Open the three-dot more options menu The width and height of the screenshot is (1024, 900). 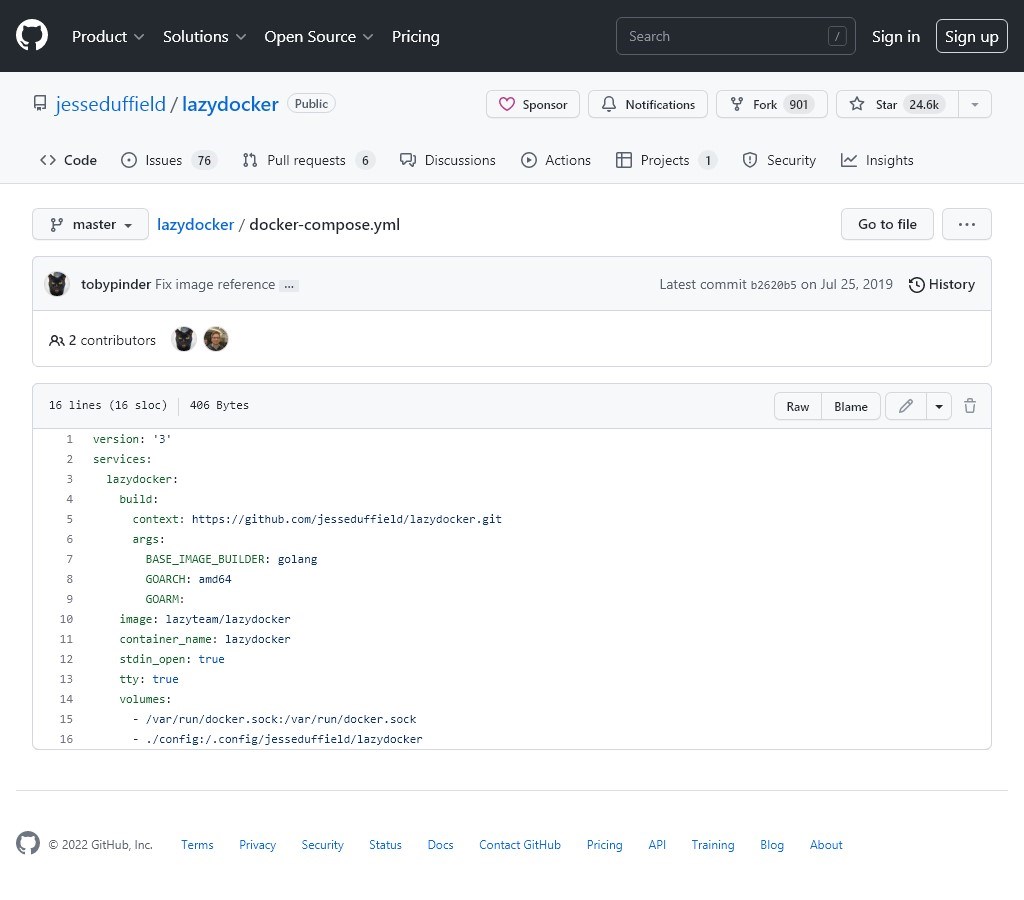(x=966, y=224)
